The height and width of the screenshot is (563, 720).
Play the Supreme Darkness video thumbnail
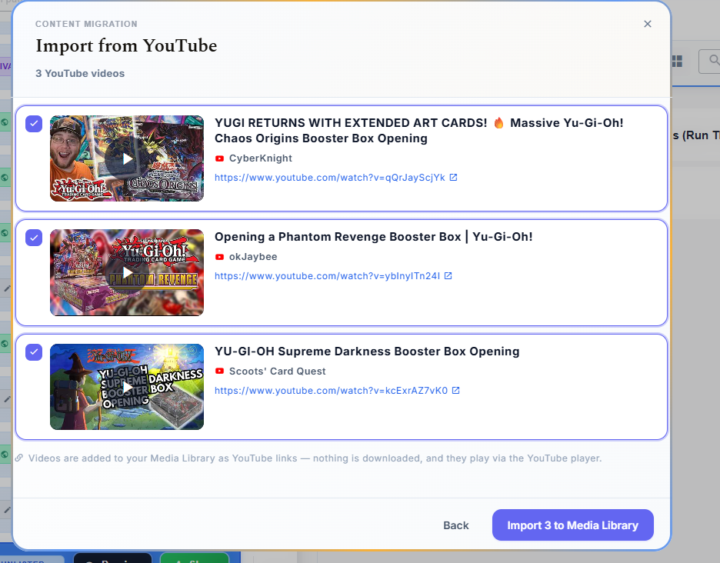(x=127, y=387)
